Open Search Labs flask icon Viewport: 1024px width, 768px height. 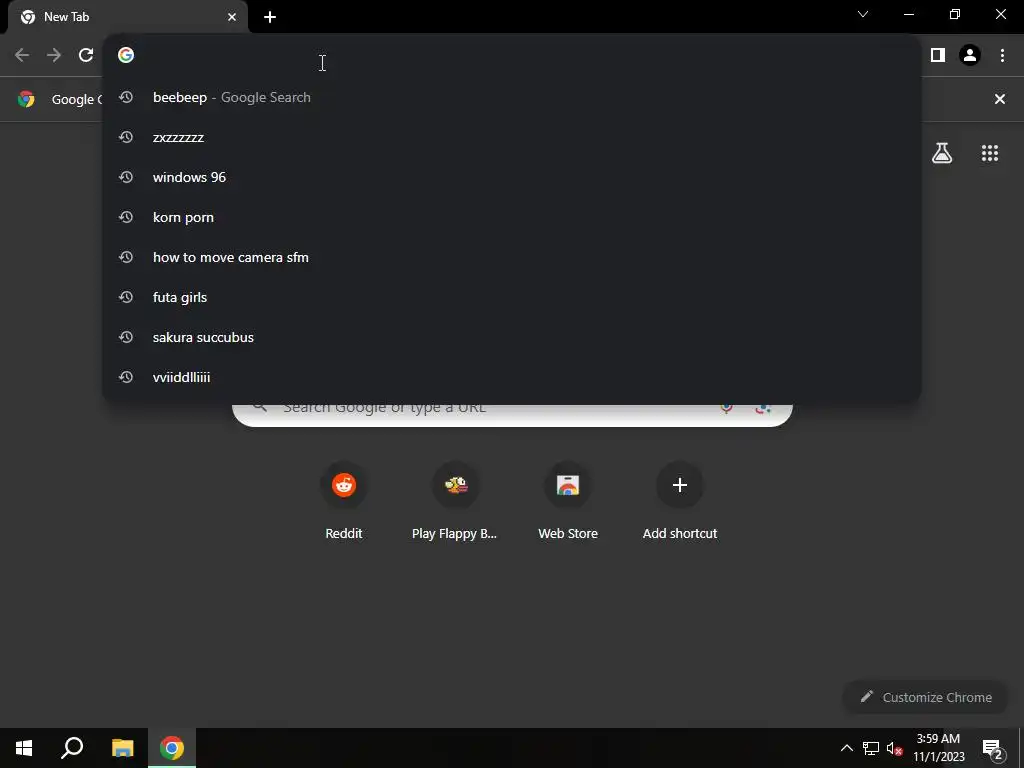click(x=942, y=153)
